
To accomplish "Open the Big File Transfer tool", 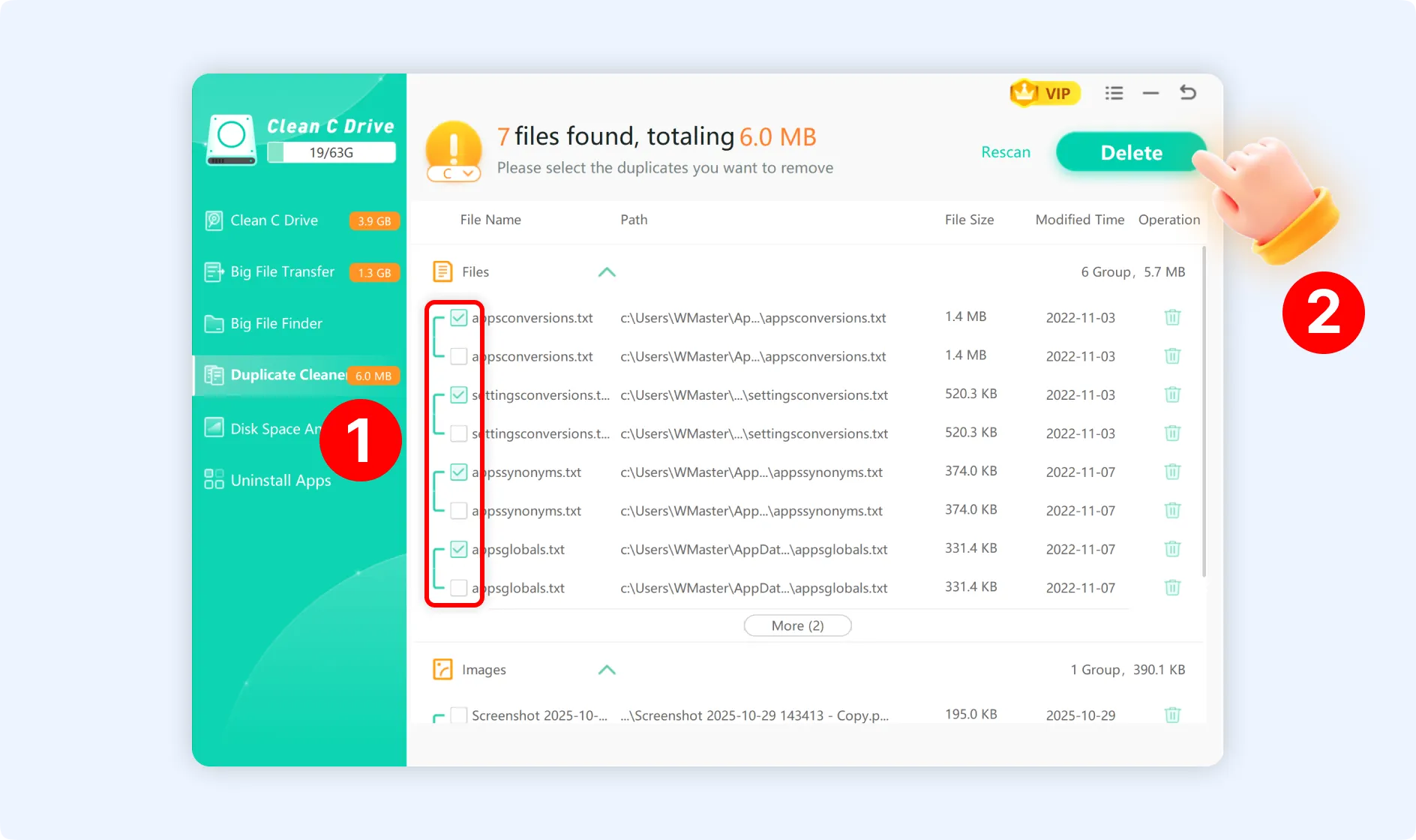I will (x=281, y=271).
